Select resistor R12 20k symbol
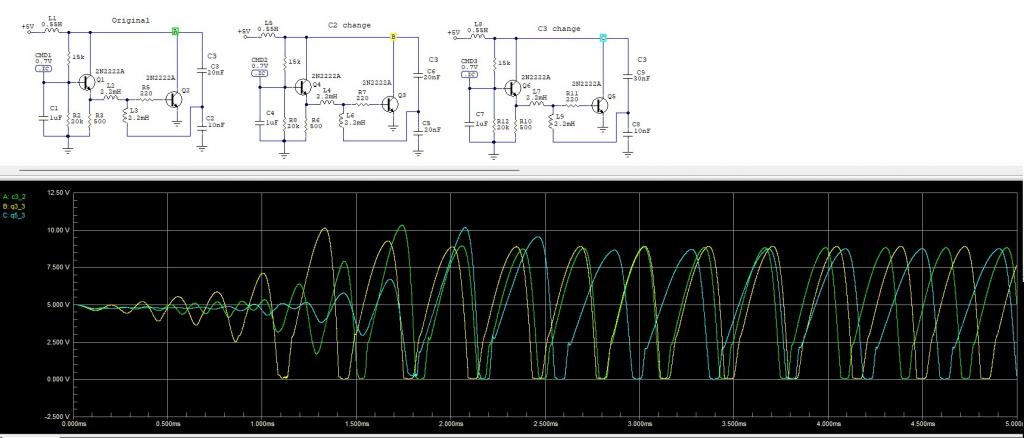This screenshot has width=1024, height=438. pyautogui.click(x=494, y=127)
